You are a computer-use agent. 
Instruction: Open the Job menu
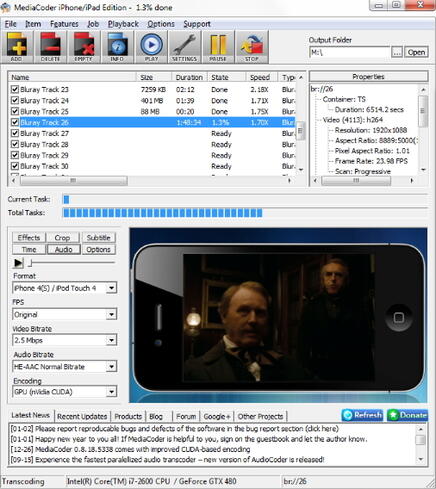pyautogui.click(x=93, y=24)
